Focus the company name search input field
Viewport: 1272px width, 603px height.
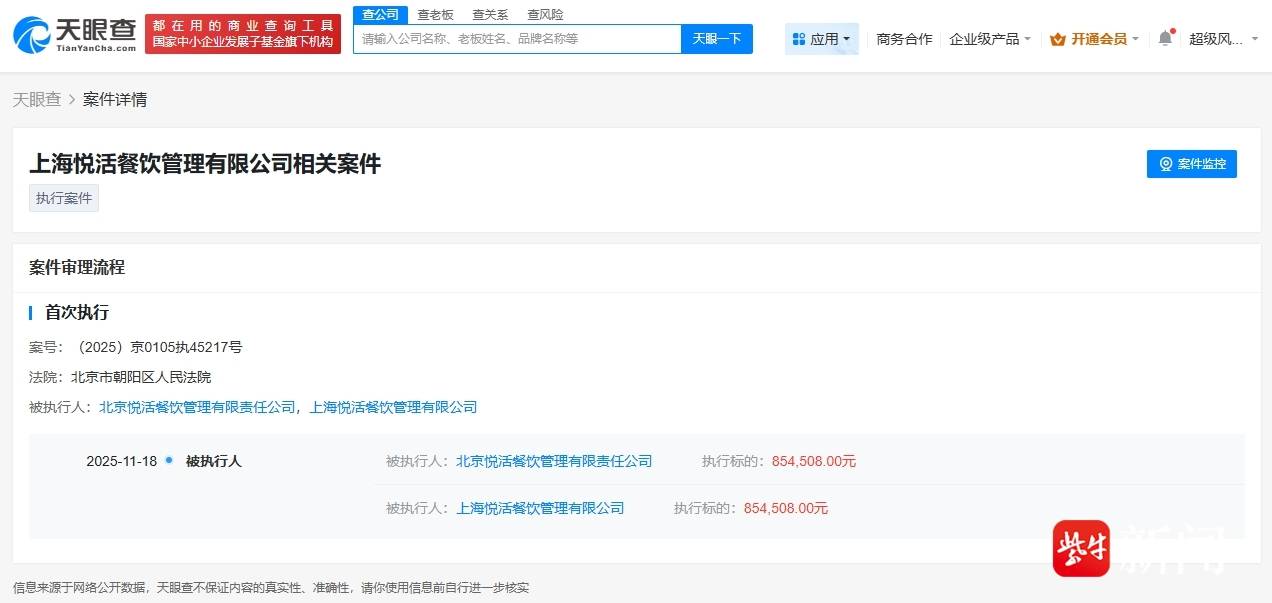517,39
